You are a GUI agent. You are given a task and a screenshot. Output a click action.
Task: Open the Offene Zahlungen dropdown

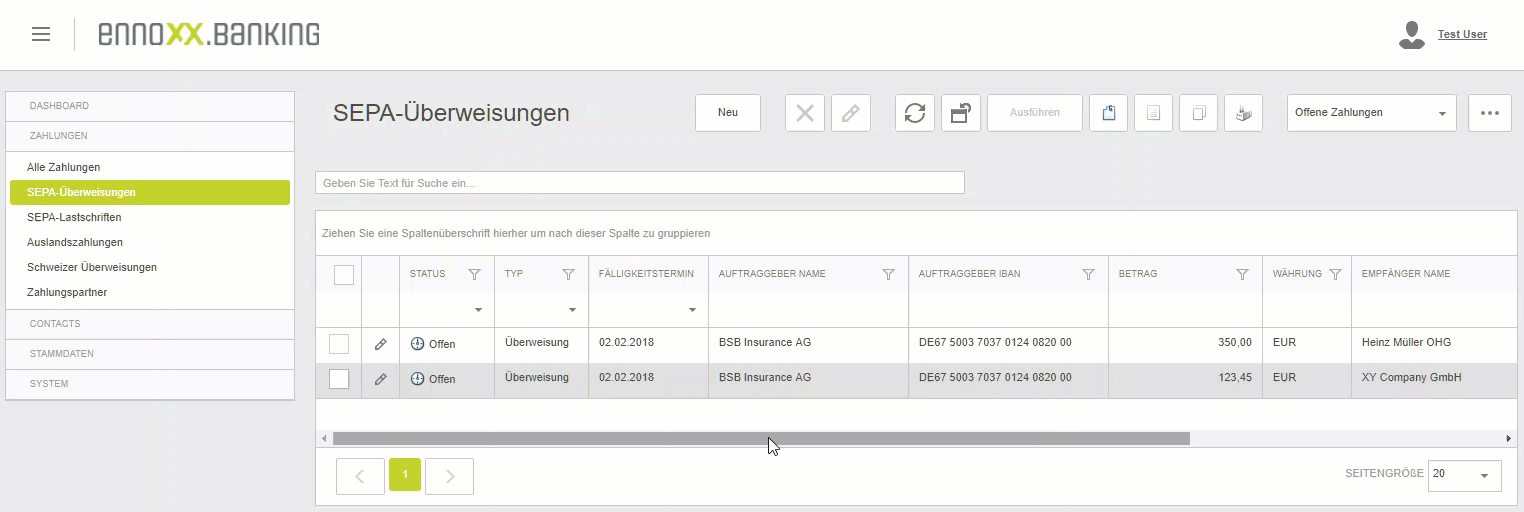[1371, 113]
